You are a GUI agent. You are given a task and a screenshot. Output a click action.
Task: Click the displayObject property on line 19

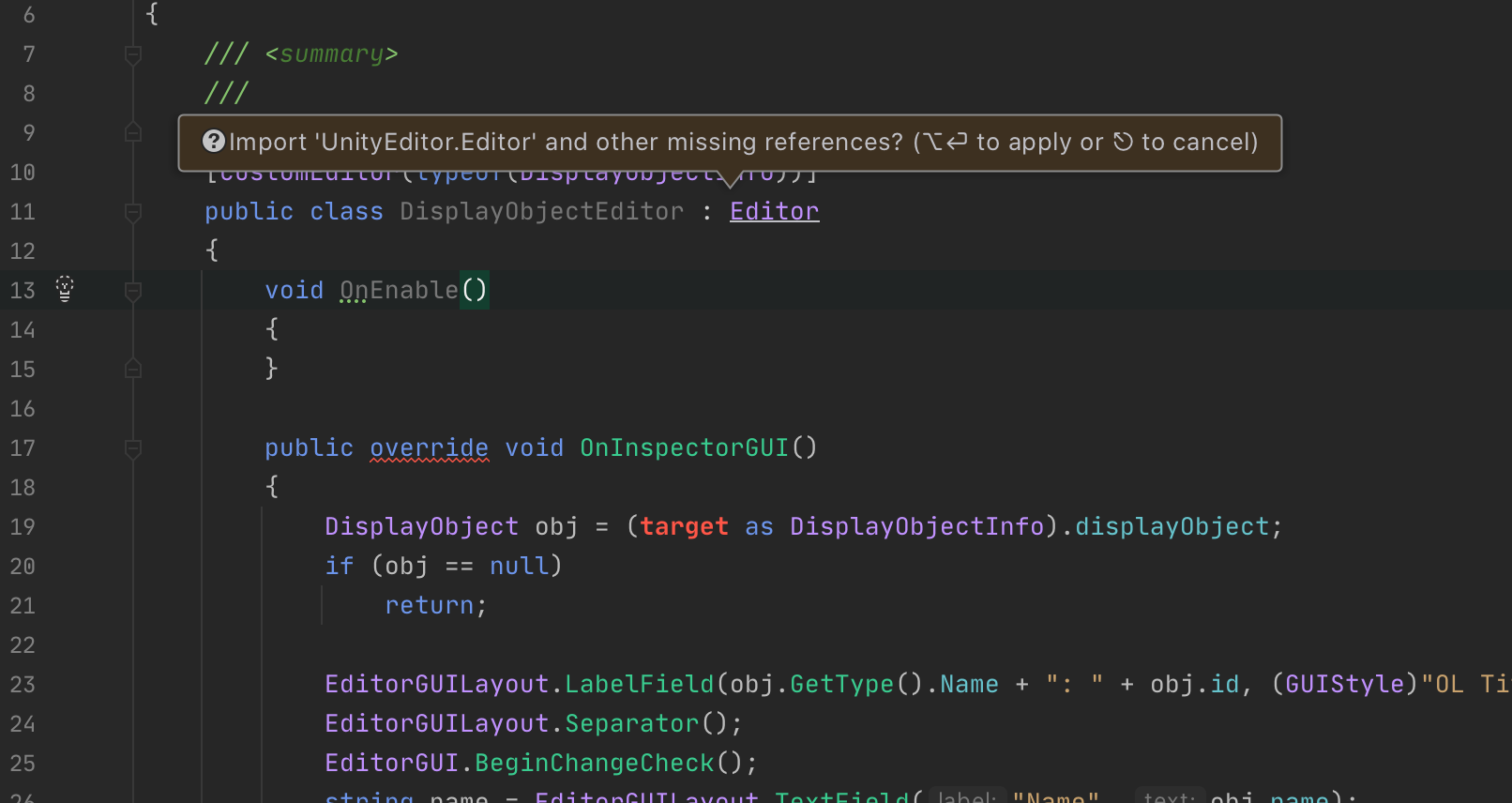(1172, 526)
